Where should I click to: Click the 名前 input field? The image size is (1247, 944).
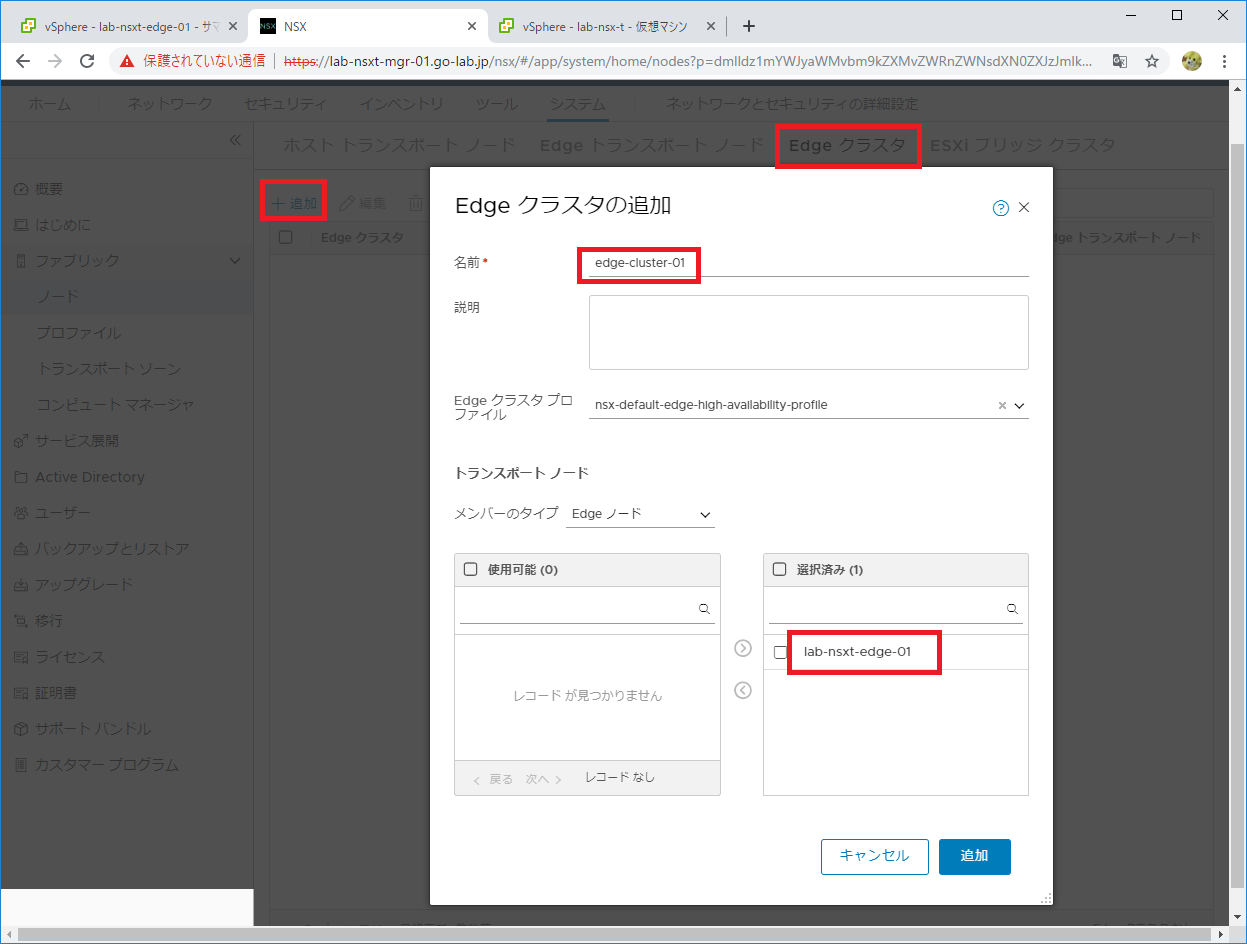coord(808,262)
